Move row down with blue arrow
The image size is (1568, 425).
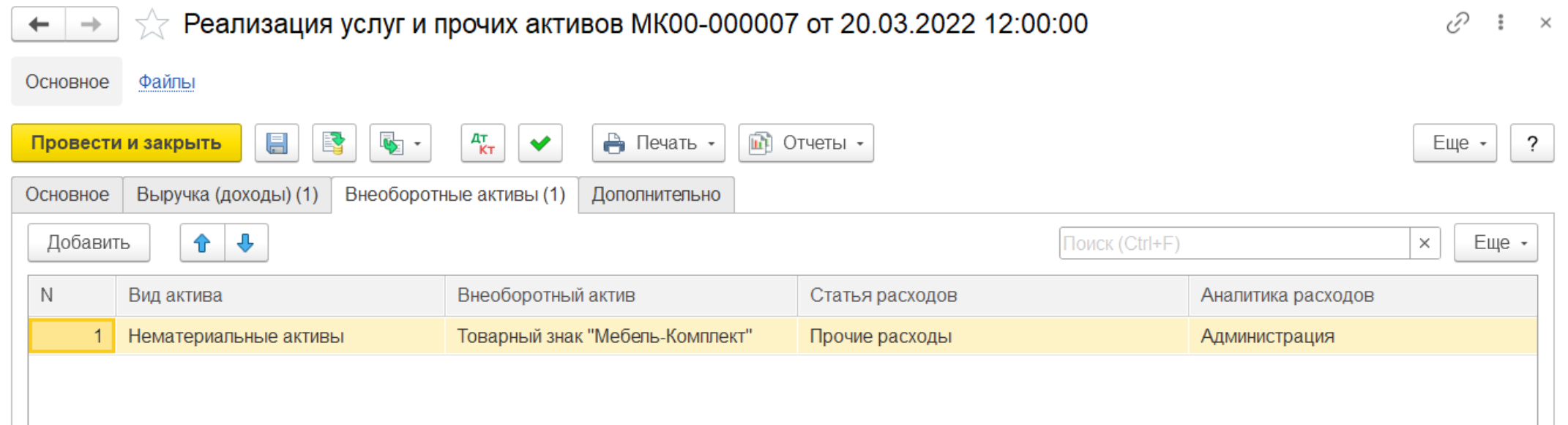(x=246, y=243)
